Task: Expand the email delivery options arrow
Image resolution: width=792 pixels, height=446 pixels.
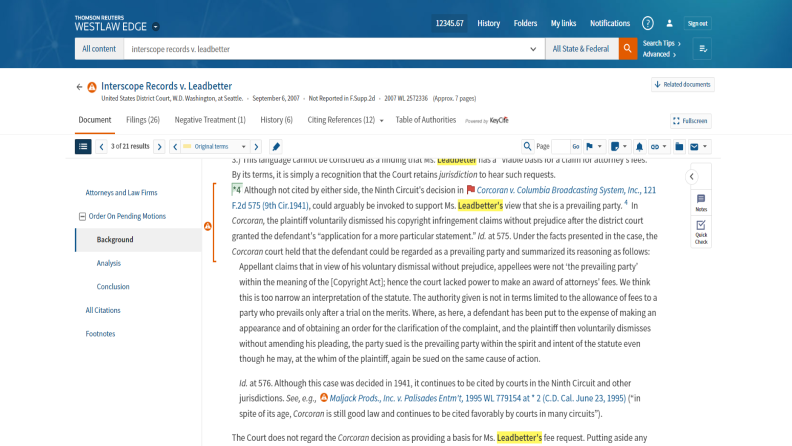Action: 705,146
